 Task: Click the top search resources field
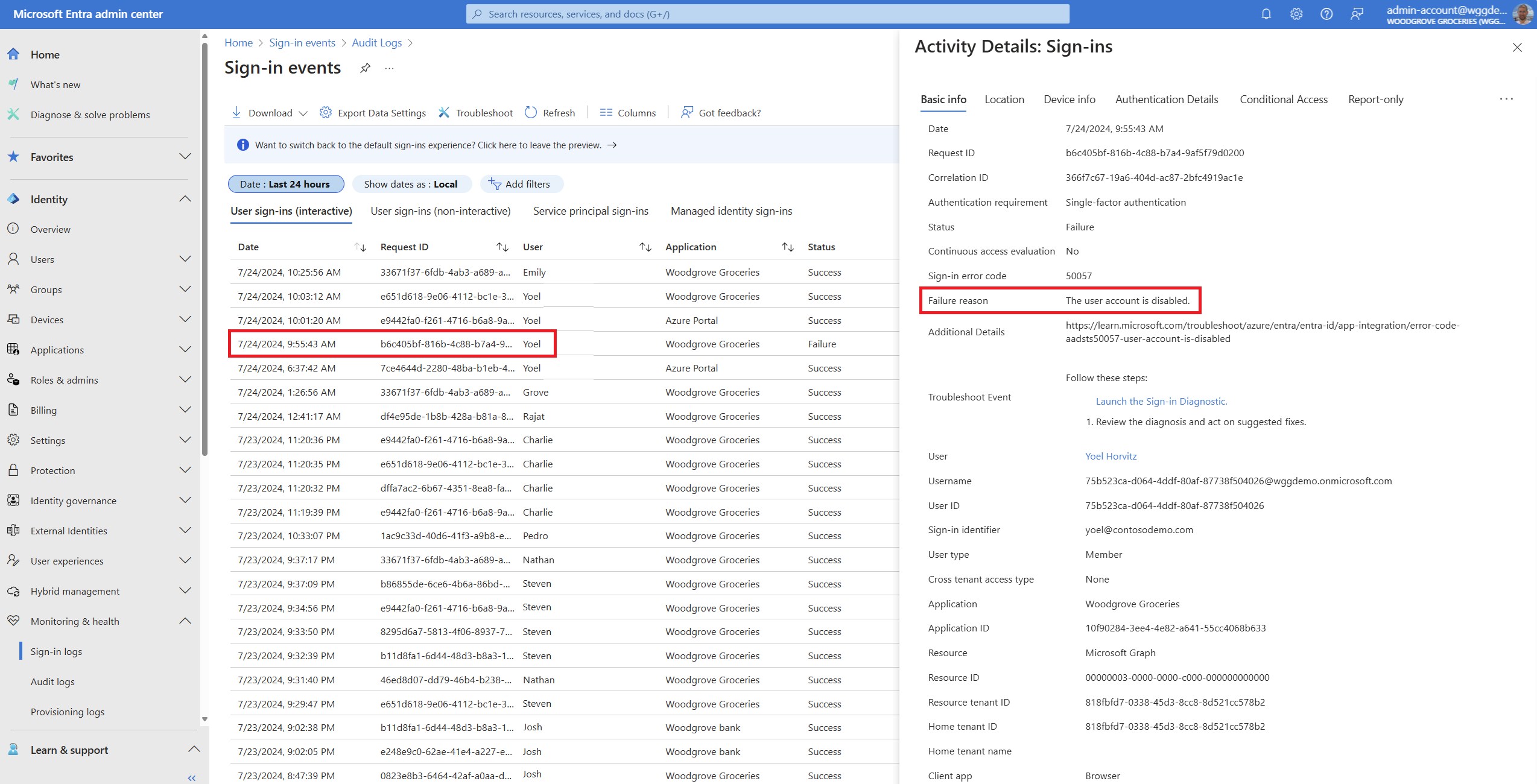point(767,14)
